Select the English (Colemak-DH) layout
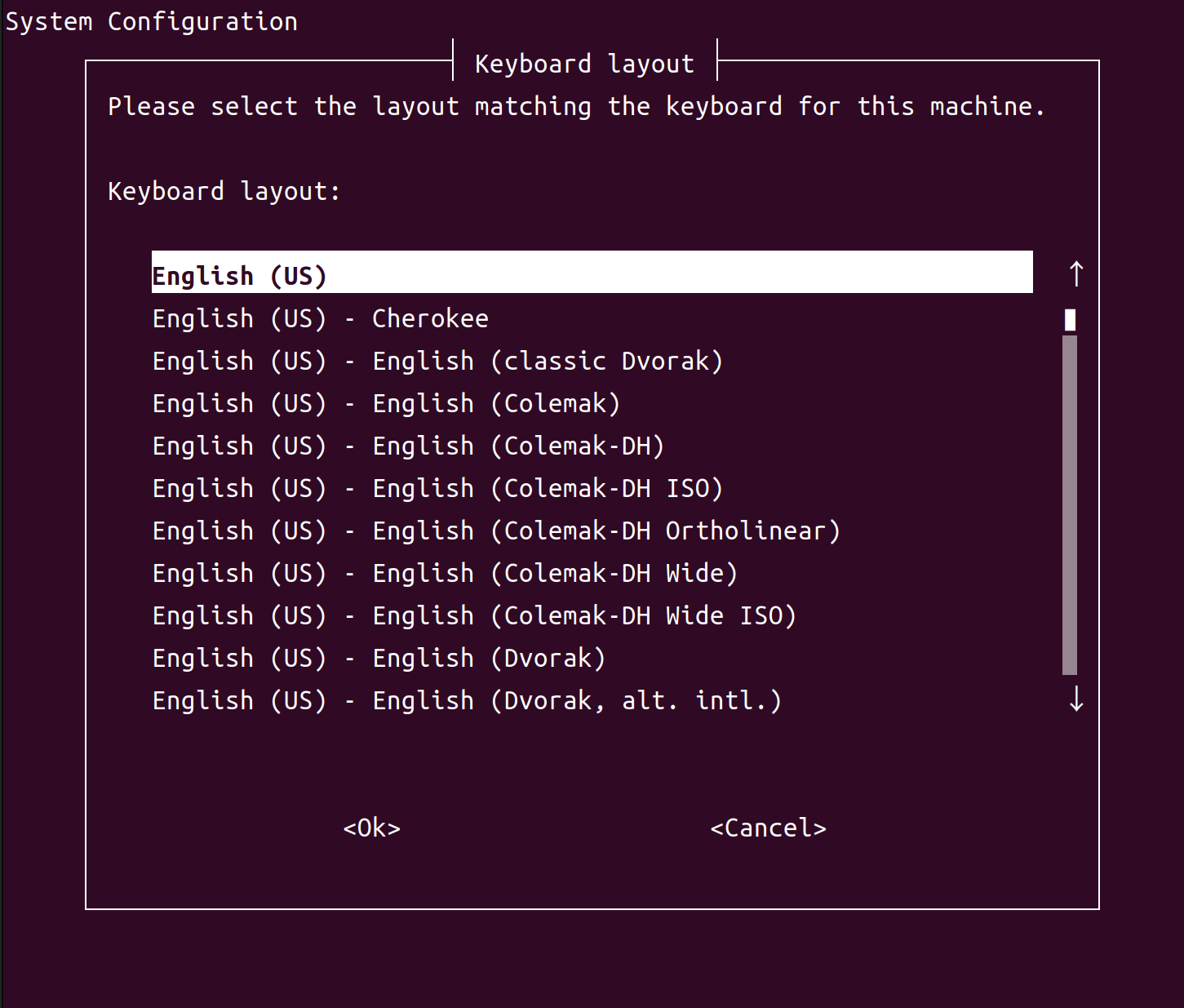Viewport: 1184px width, 1008px height. 406,446
